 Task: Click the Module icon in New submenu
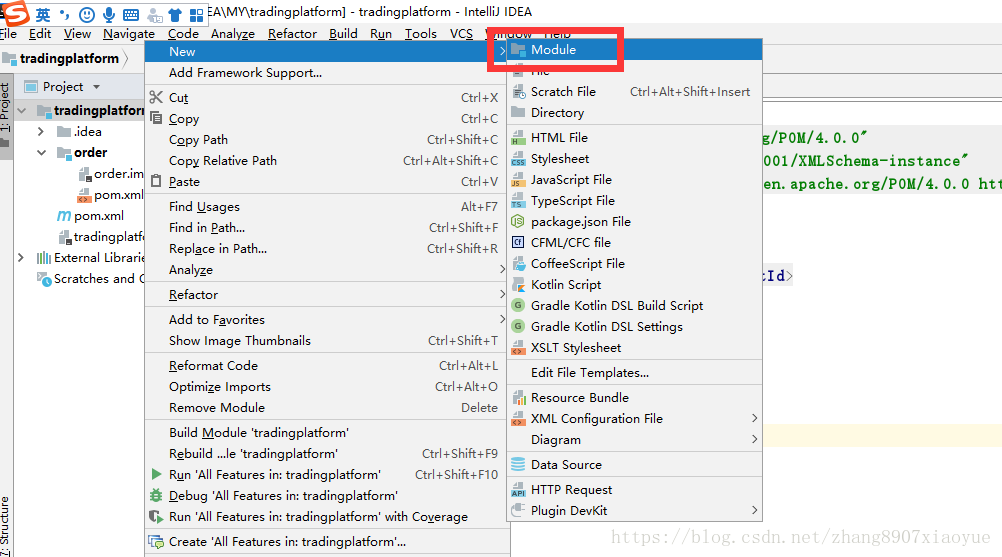coord(518,50)
